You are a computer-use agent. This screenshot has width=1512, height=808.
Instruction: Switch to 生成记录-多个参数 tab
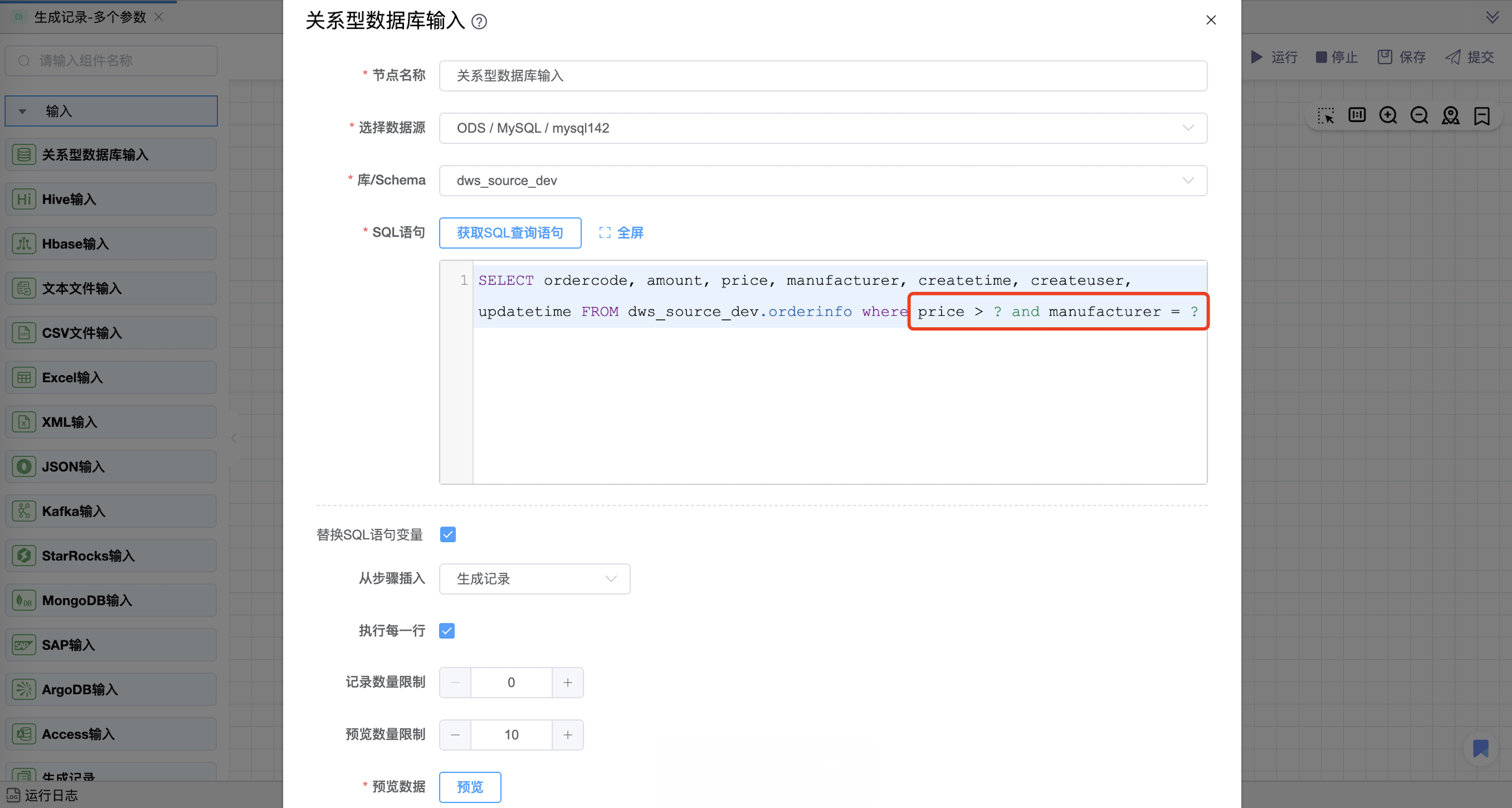click(x=89, y=17)
